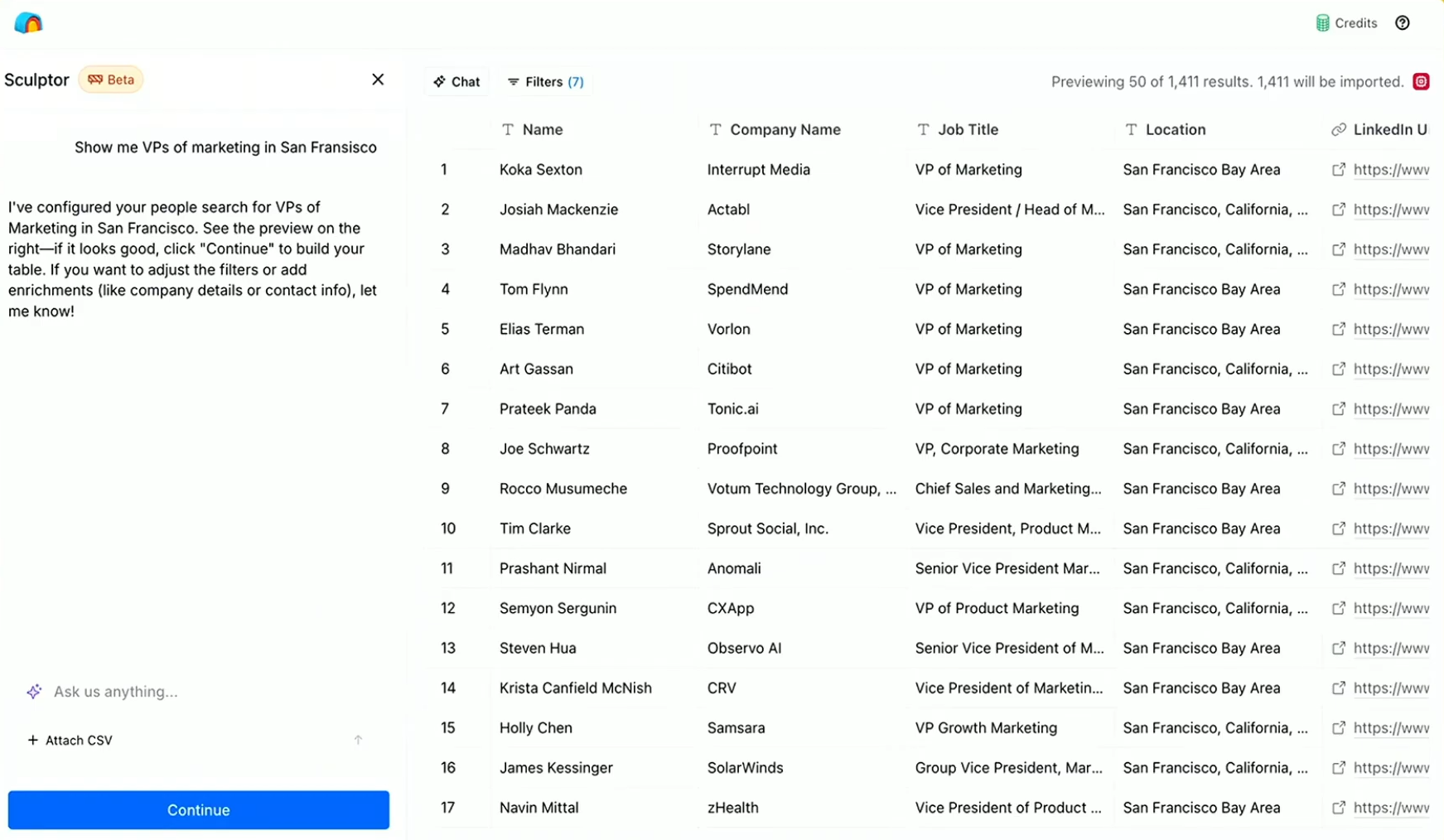The width and height of the screenshot is (1444, 840).
Task: Open LinkedIn link icon for Tom Flynn
Action: [1338, 289]
